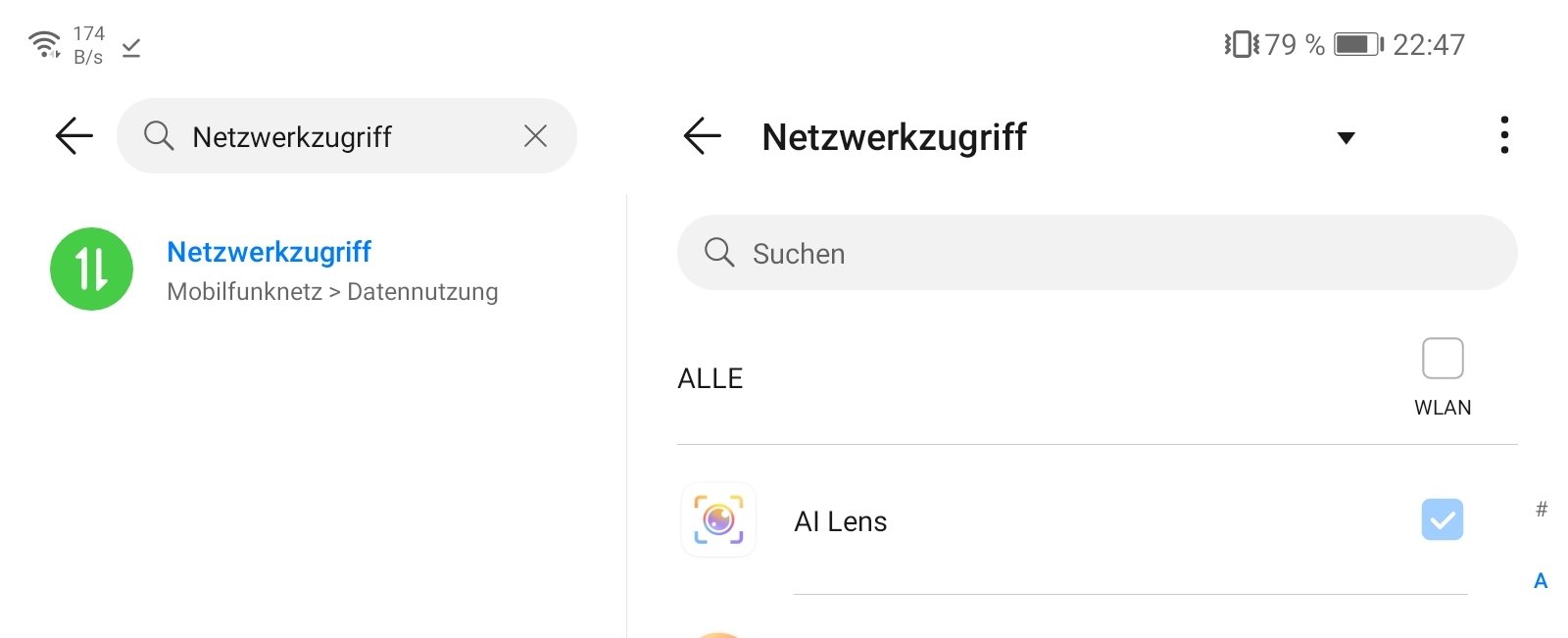The image size is (1568, 638).
Task: Uncheck WLAN access for AI Lens
Action: (1443, 520)
